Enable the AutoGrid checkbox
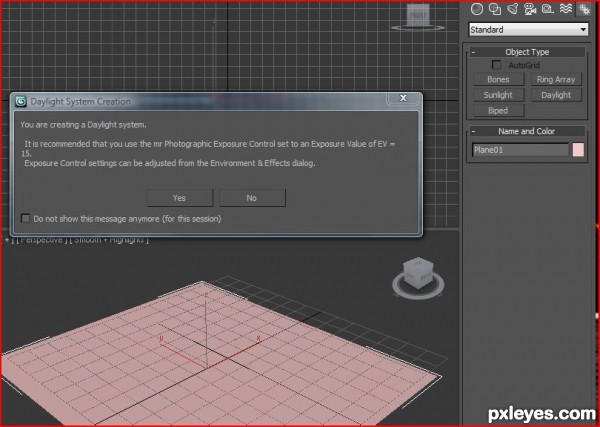Screen dimensions: 600x427 [496, 65]
